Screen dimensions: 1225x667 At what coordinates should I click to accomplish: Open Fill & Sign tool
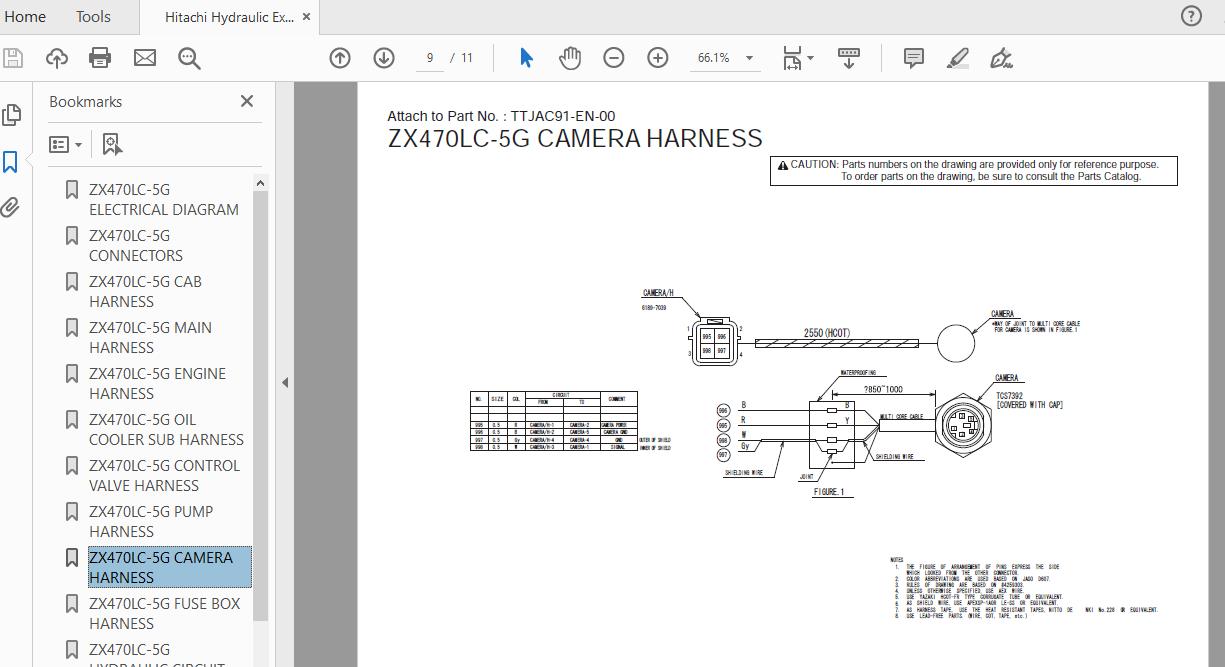coord(1001,57)
